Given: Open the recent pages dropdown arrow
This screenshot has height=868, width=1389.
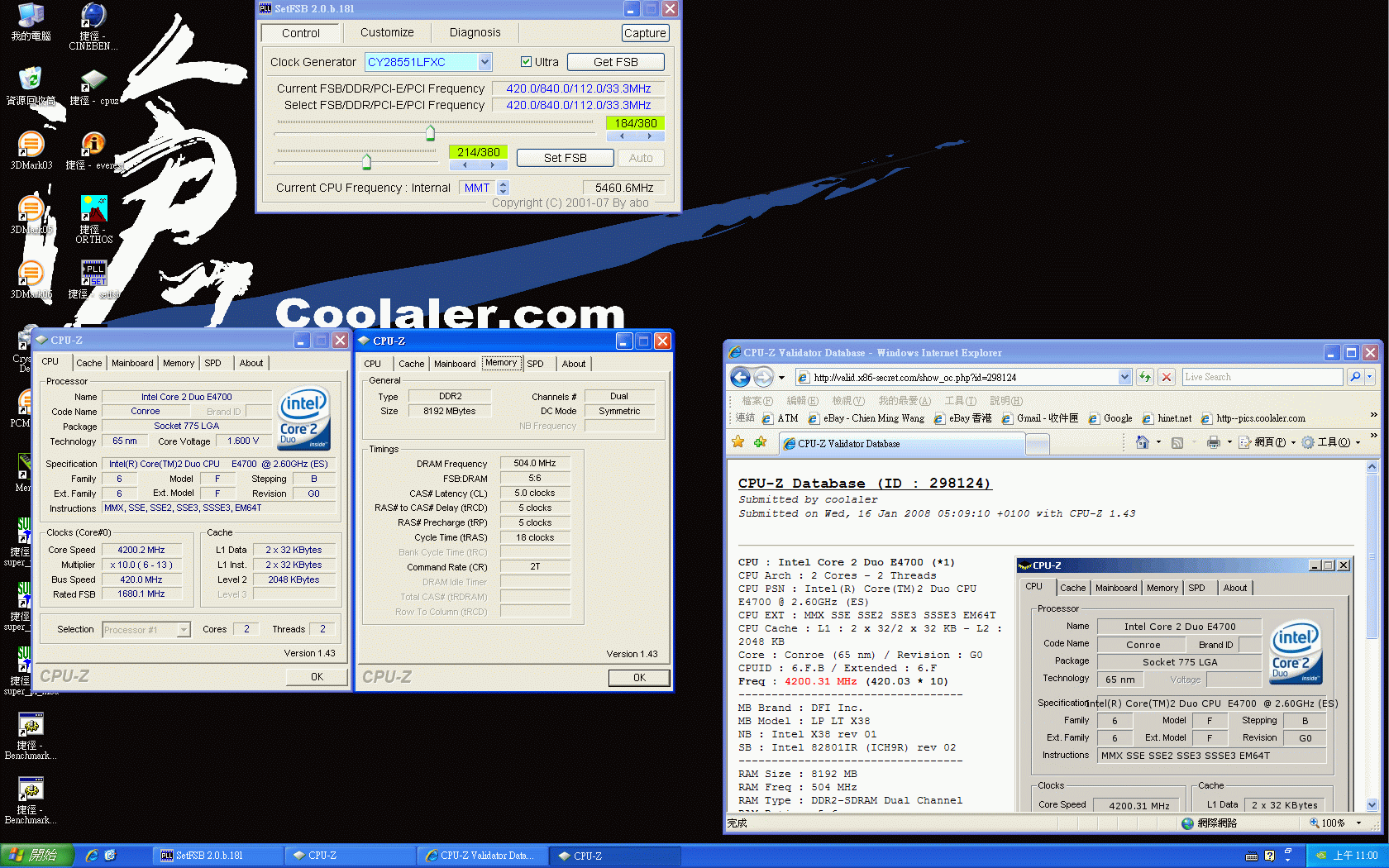Looking at the screenshot, I should (x=781, y=378).
